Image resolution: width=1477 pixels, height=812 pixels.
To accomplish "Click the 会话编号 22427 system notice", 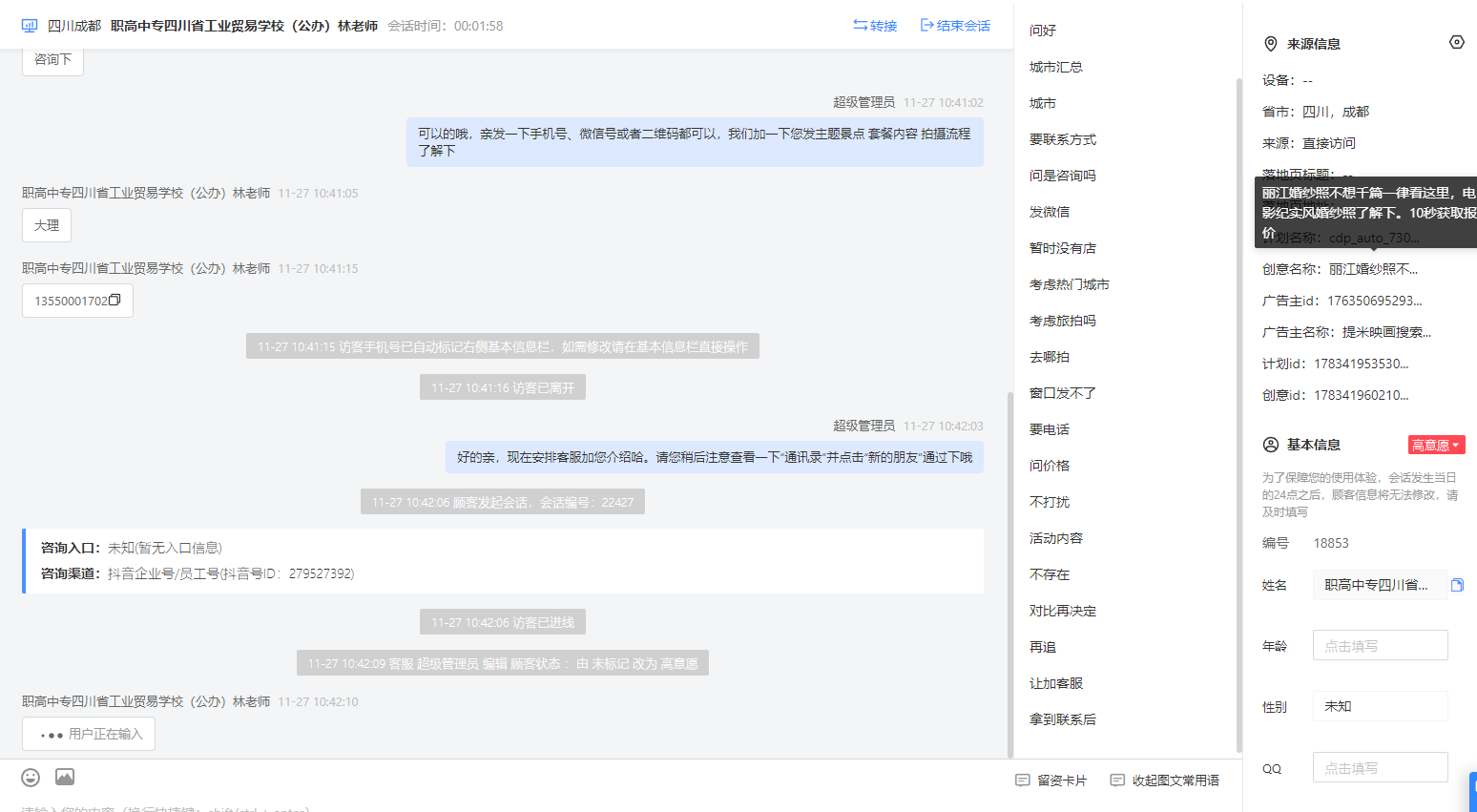I will coord(503,502).
